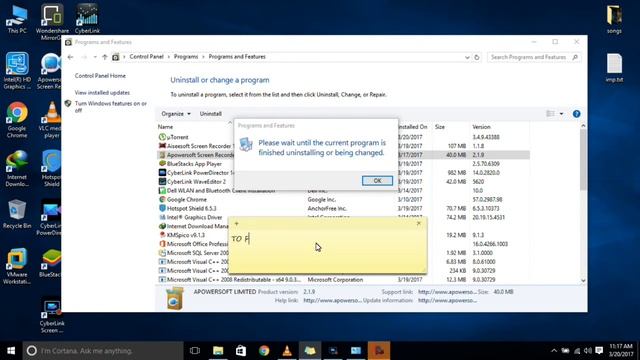This screenshot has height=360, width=640.
Task: Click Control Panel in the breadcrumb path
Action: pyautogui.click(x=147, y=57)
